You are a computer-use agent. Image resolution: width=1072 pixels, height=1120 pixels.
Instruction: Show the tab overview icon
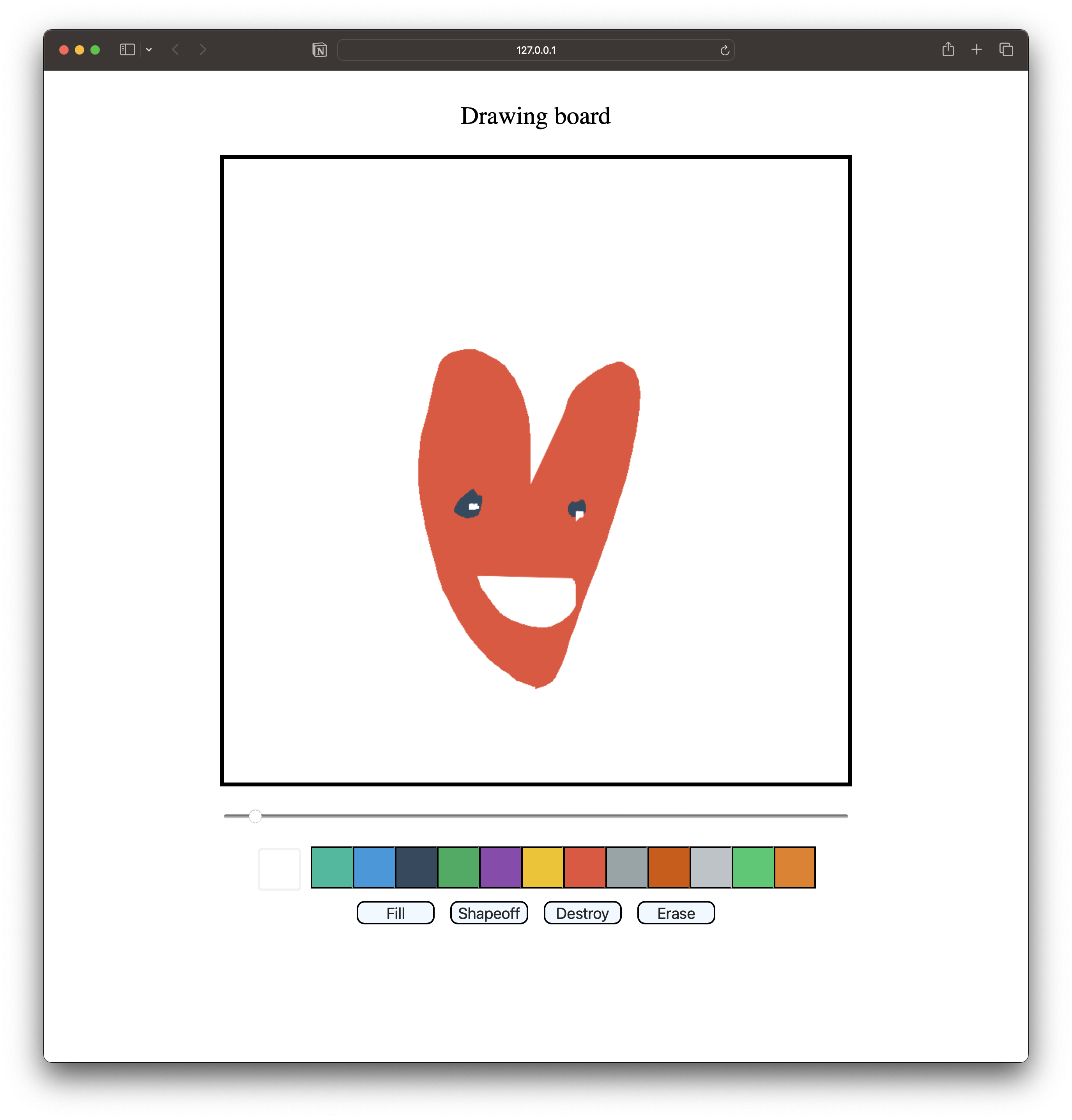point(1006,50)
